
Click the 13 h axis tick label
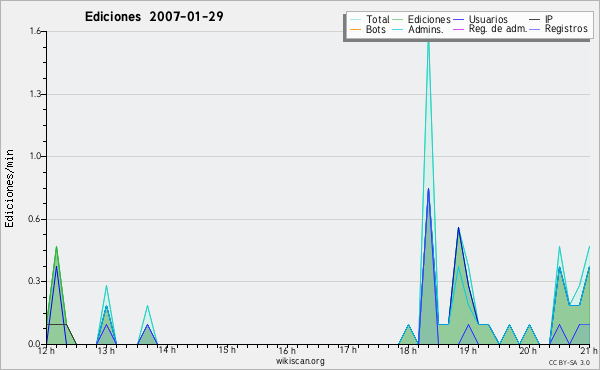click(x=106, y=351)
